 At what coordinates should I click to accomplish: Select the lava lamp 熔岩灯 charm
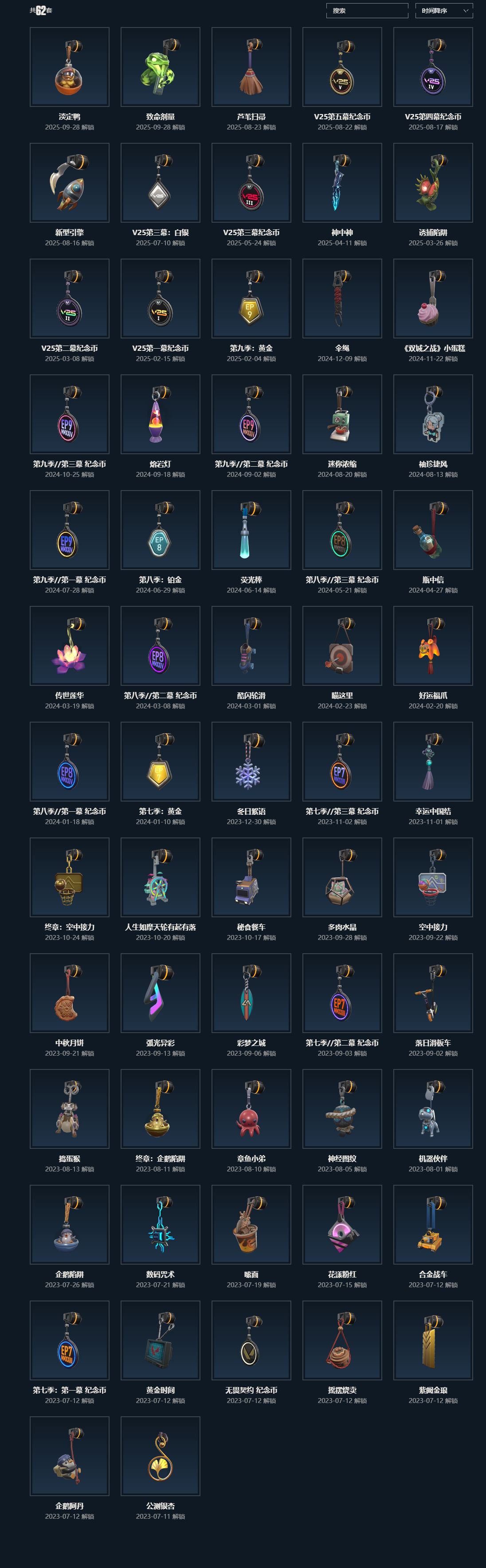pos(161,414)
